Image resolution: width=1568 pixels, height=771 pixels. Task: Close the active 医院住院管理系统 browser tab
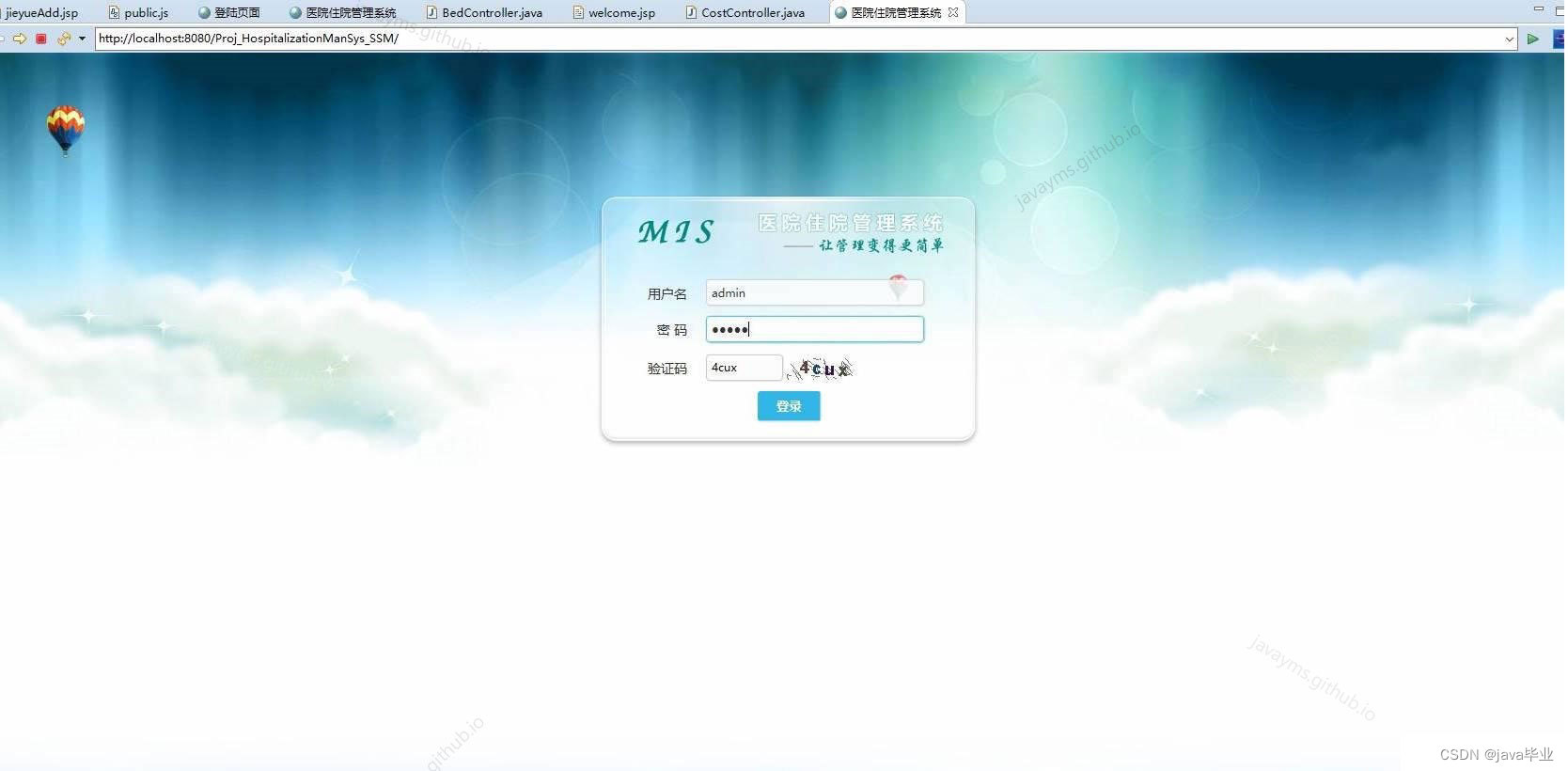click(x=953, y=12)
